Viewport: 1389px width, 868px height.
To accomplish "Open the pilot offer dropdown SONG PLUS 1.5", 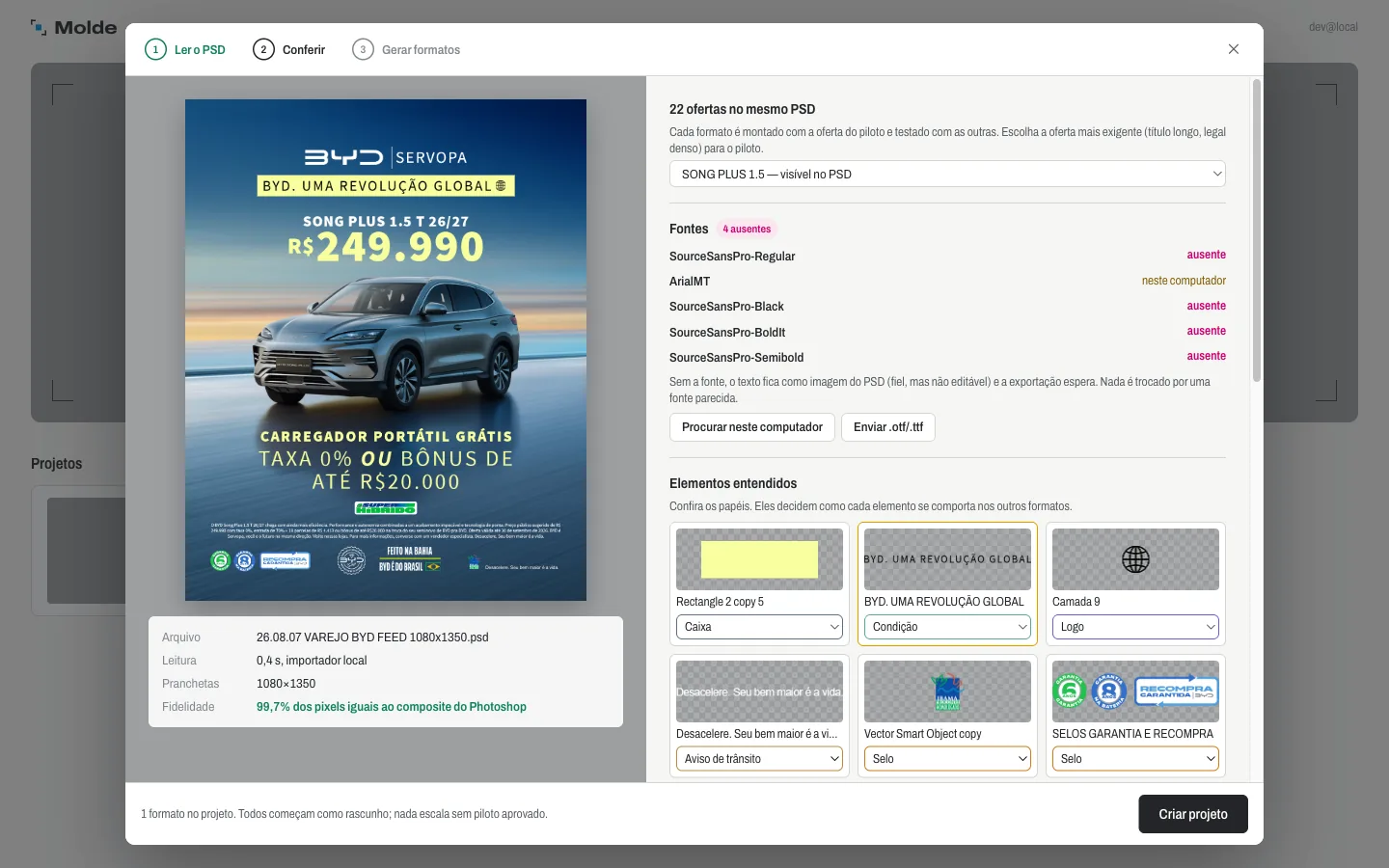I will pos(947,175).
